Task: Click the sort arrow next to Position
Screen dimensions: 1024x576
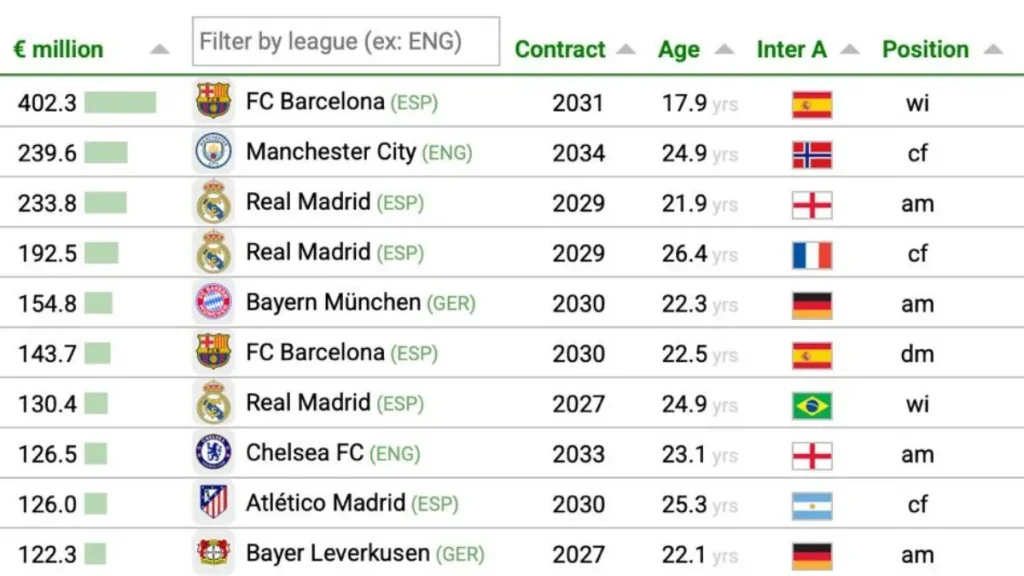Action: click(x=993, y=50)
